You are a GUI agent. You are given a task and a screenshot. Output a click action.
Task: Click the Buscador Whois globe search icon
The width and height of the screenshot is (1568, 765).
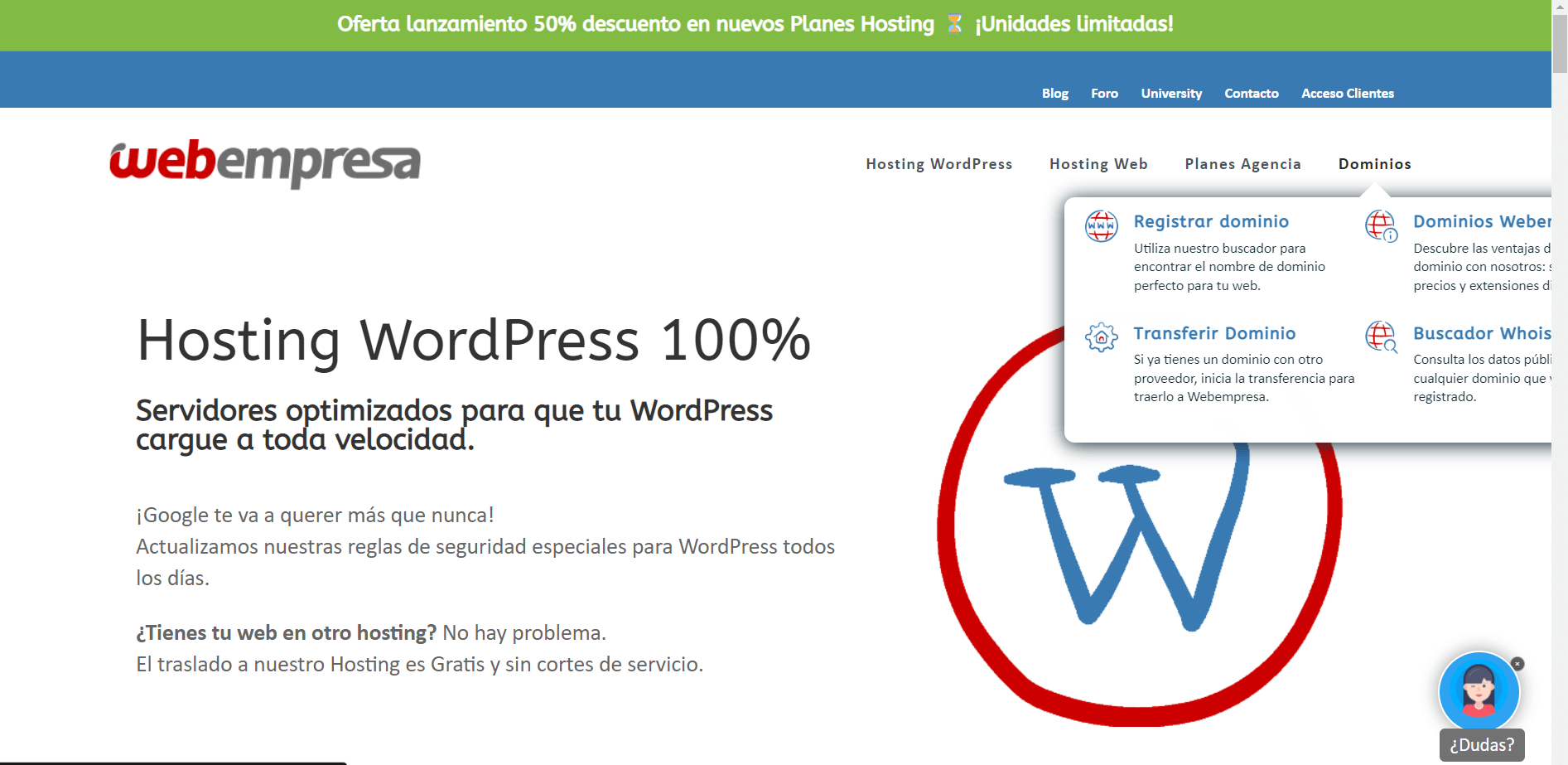pyautogui.click(x=1381, y=337)
